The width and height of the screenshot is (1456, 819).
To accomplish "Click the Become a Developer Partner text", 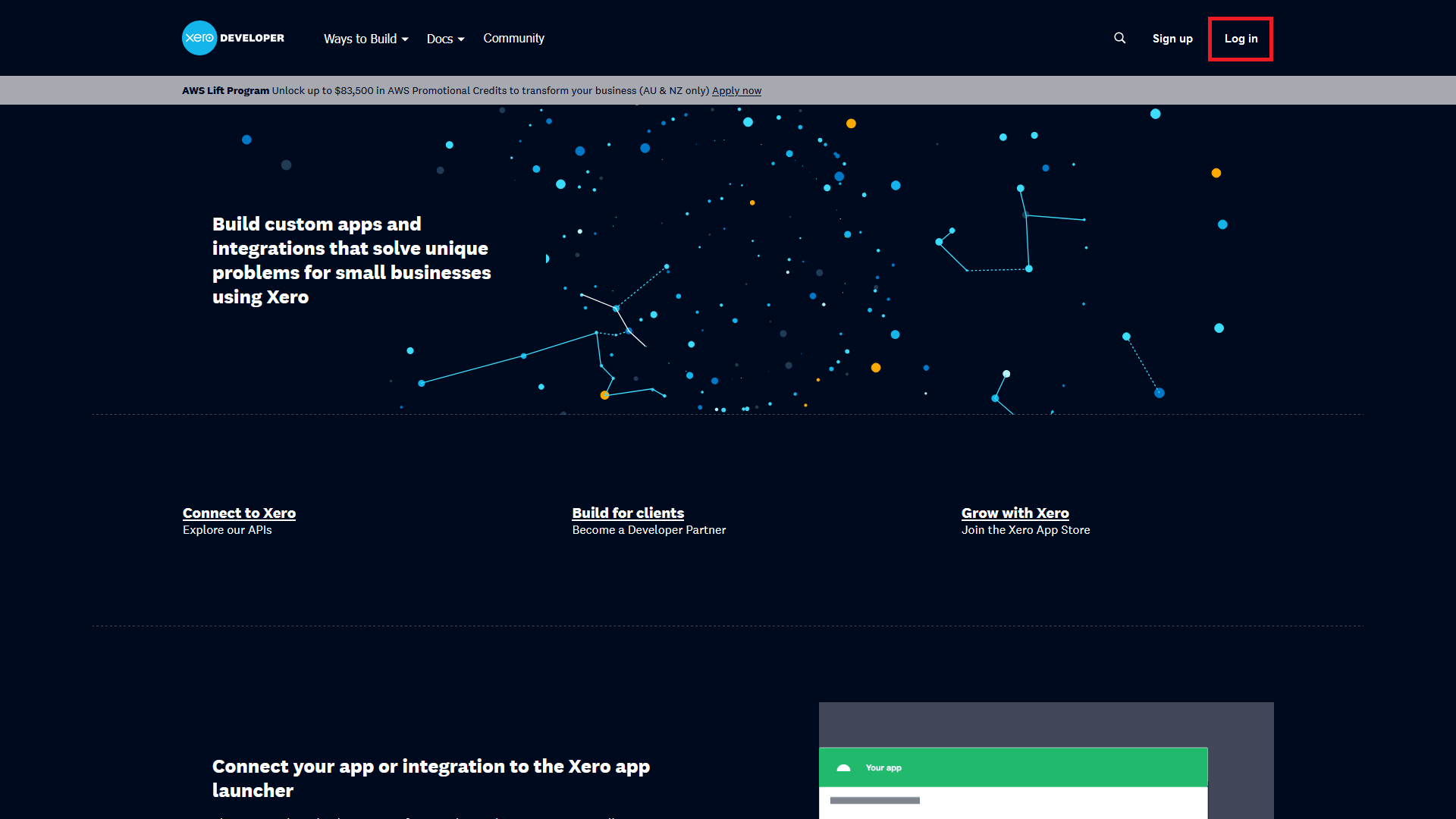I will (x=648, y=530).
